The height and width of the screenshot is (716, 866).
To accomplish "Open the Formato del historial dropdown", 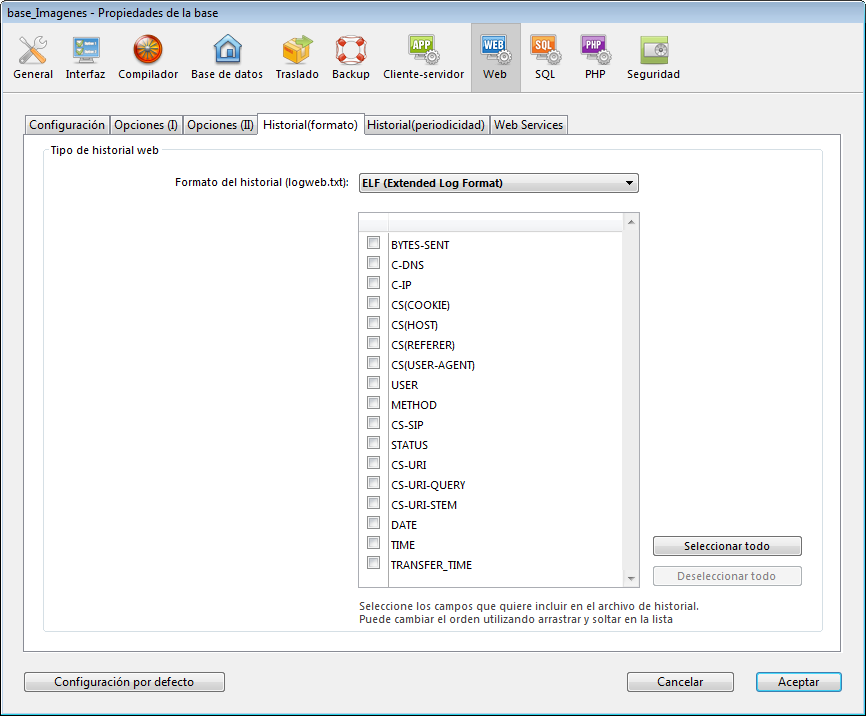I will click(x=499, y=183).
